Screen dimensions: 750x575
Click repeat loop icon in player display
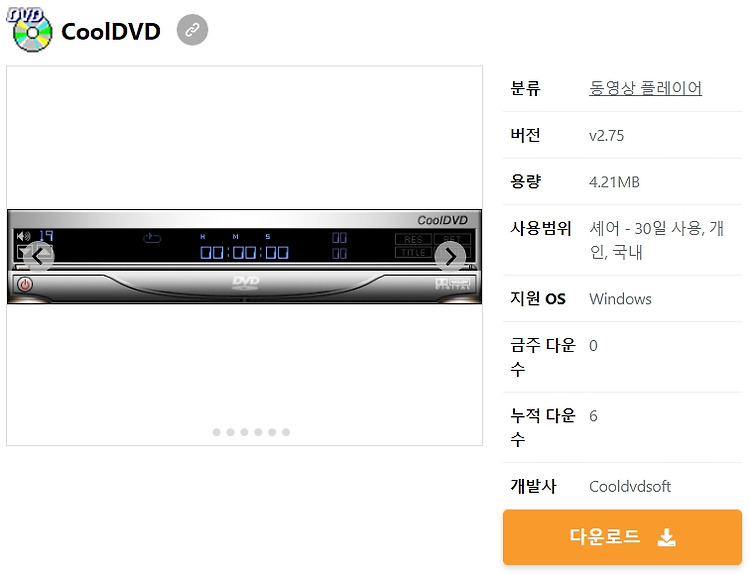tap(152, 238)
